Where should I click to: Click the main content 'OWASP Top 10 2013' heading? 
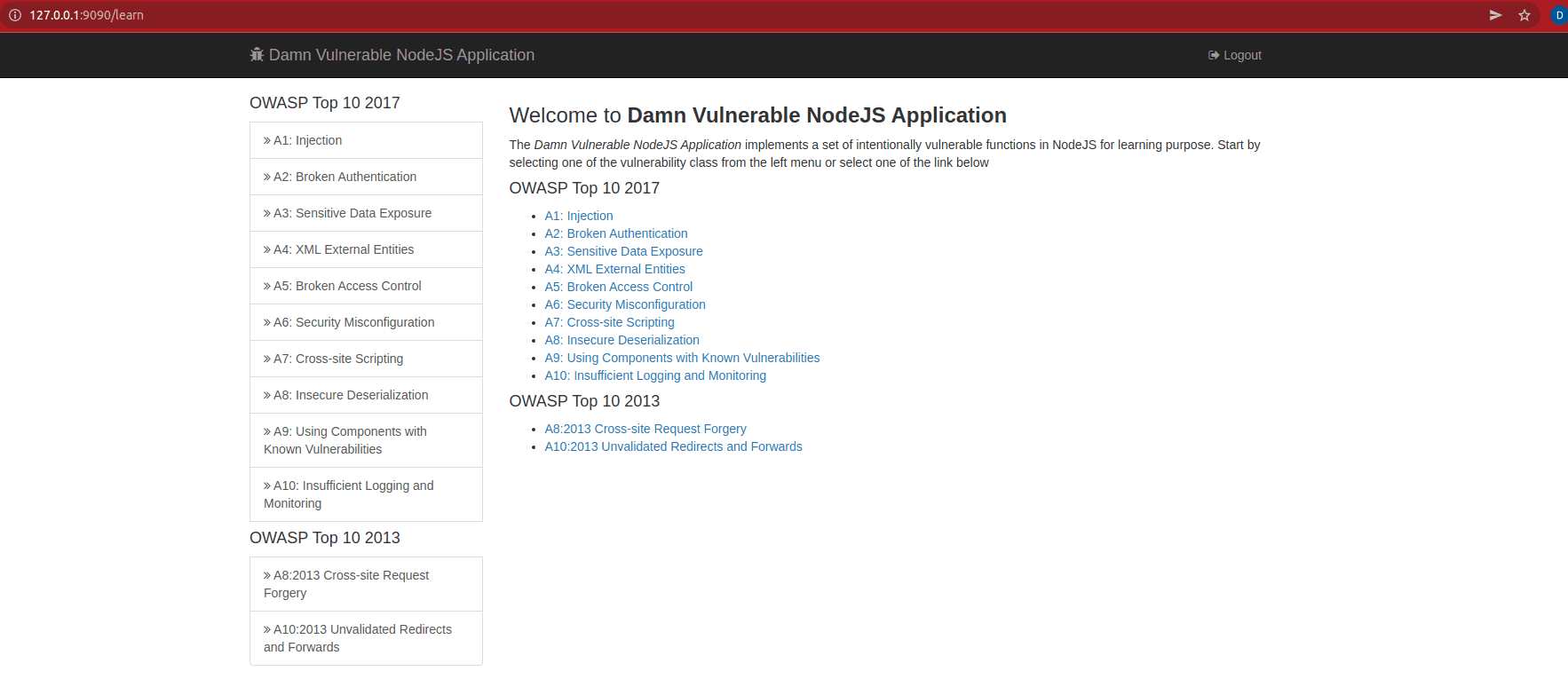[x=584, y=401]
